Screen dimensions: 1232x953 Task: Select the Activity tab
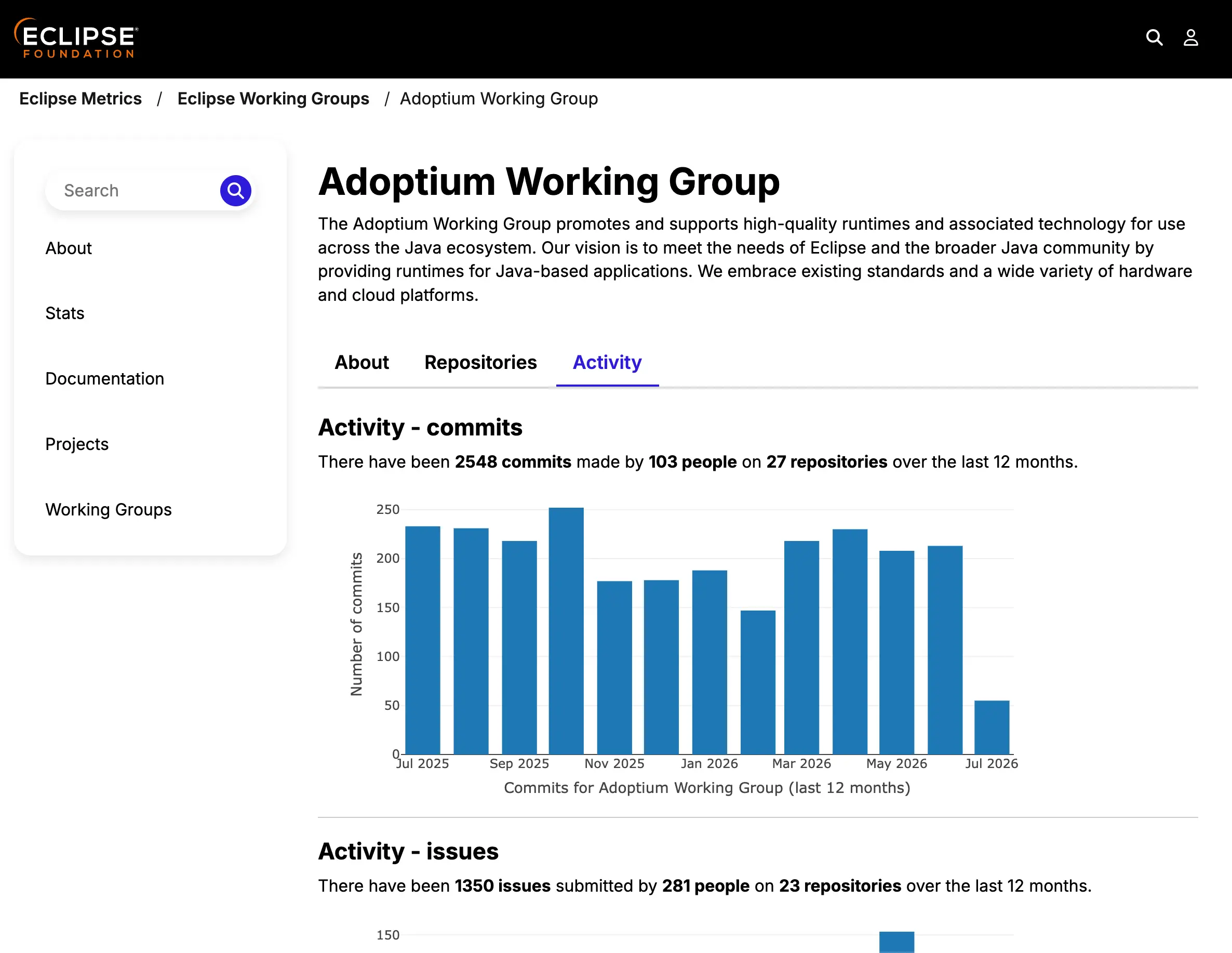607,362
